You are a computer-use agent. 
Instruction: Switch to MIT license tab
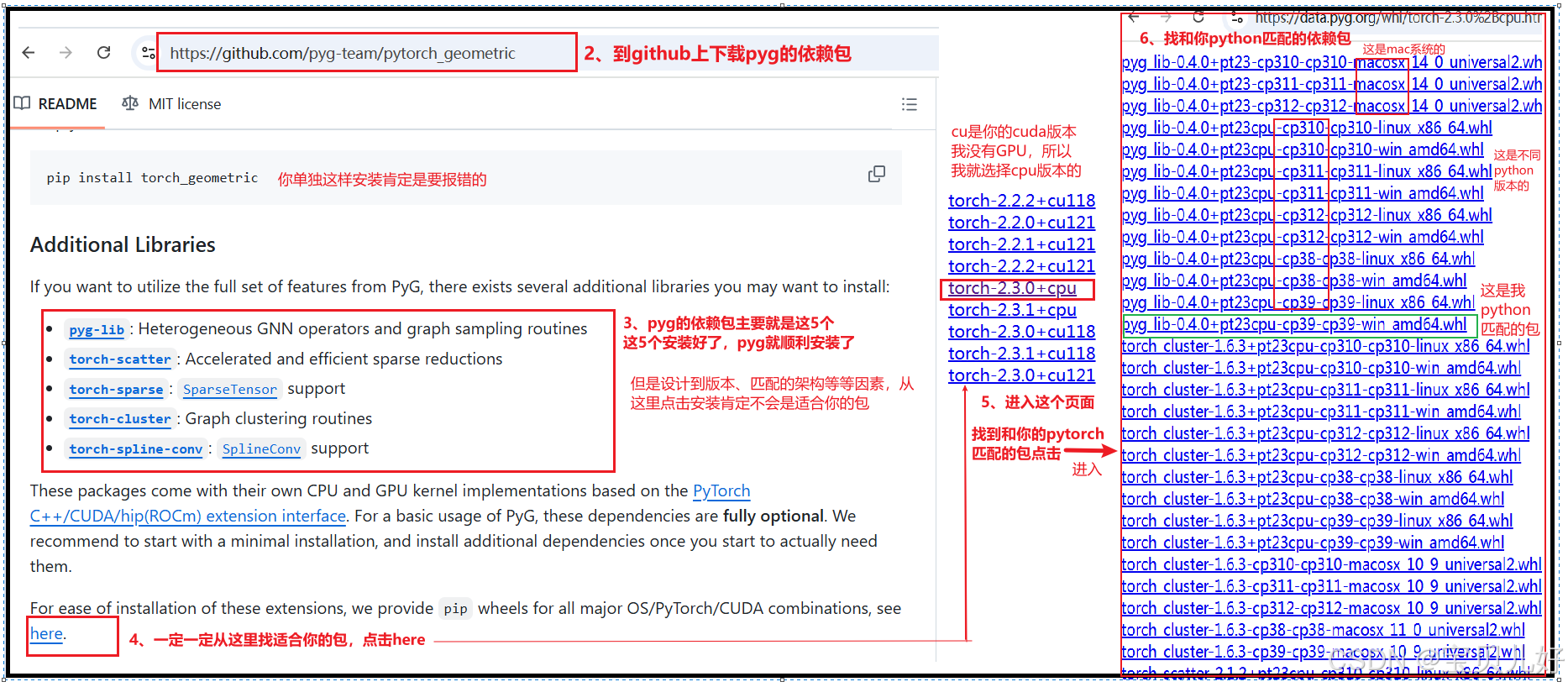[171, 104]
